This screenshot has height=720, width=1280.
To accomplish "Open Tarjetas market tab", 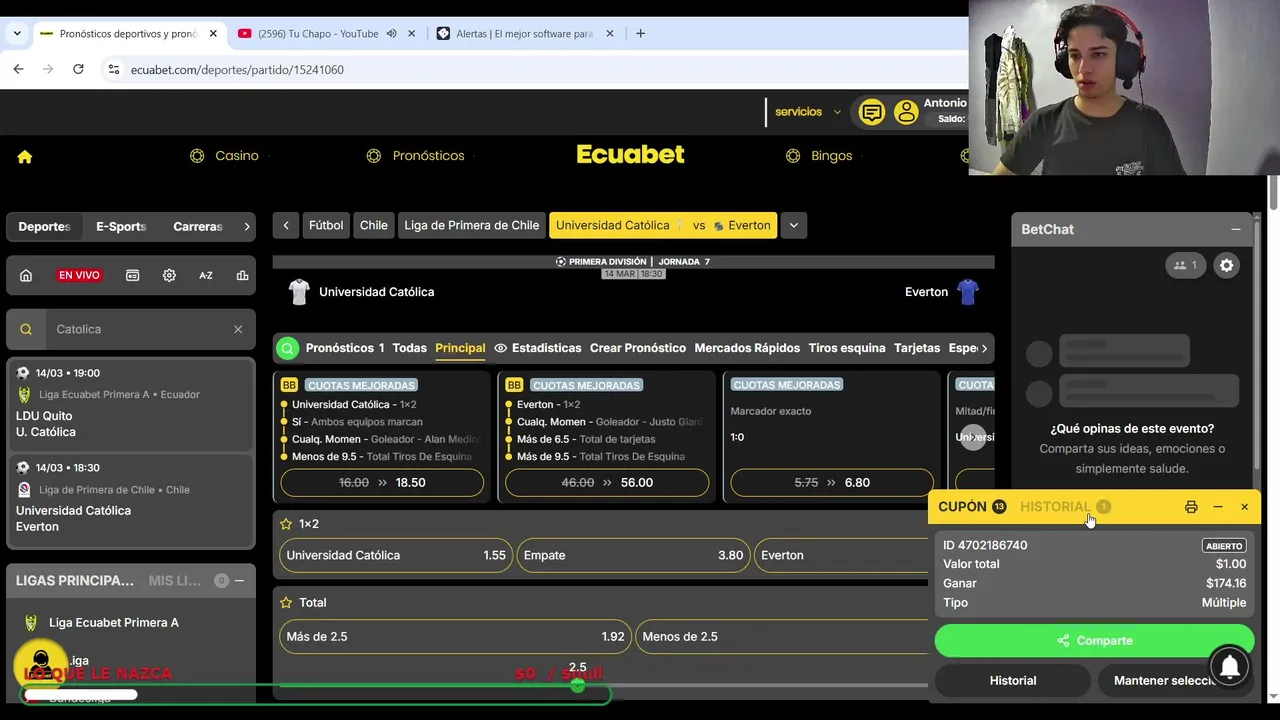I will 917,348.
